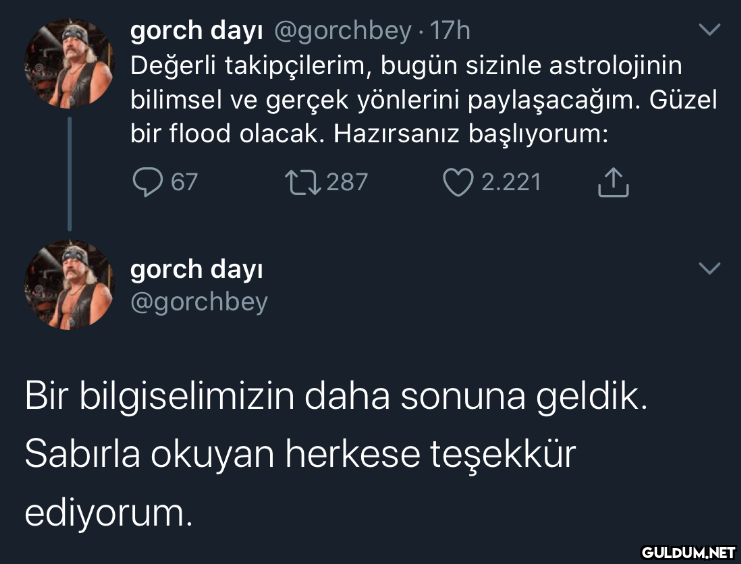
Task: View the 287 retweets count
Action: [x=347, y=182]
